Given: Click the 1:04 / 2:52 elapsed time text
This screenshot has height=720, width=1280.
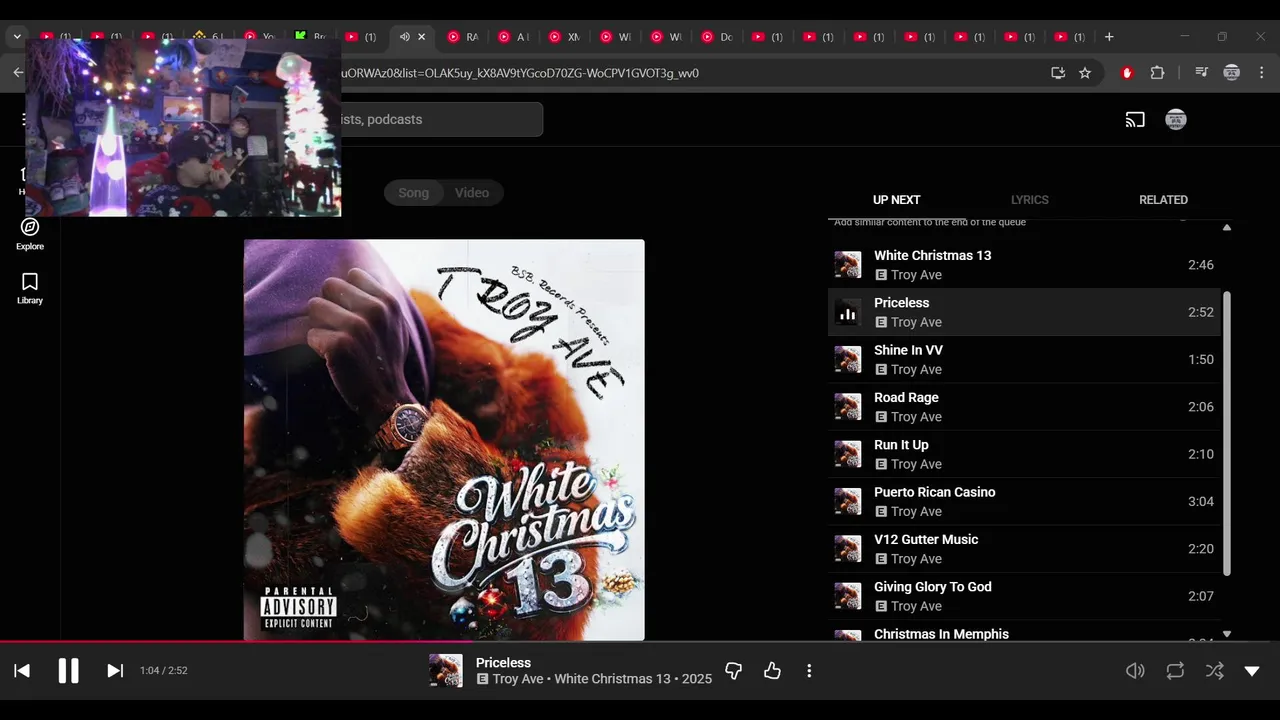Looking at the screenshot, I should (164, 671).
